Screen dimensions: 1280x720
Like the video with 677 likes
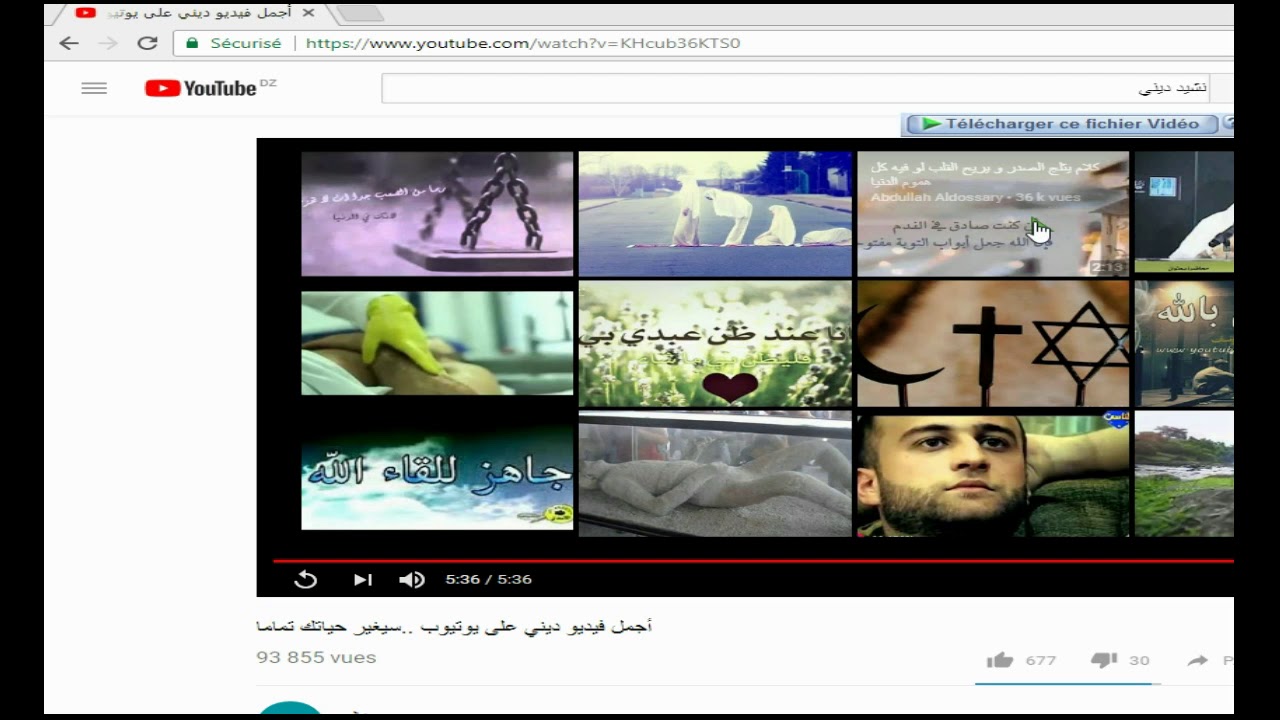pyautogui.click(x=999, y=660)
